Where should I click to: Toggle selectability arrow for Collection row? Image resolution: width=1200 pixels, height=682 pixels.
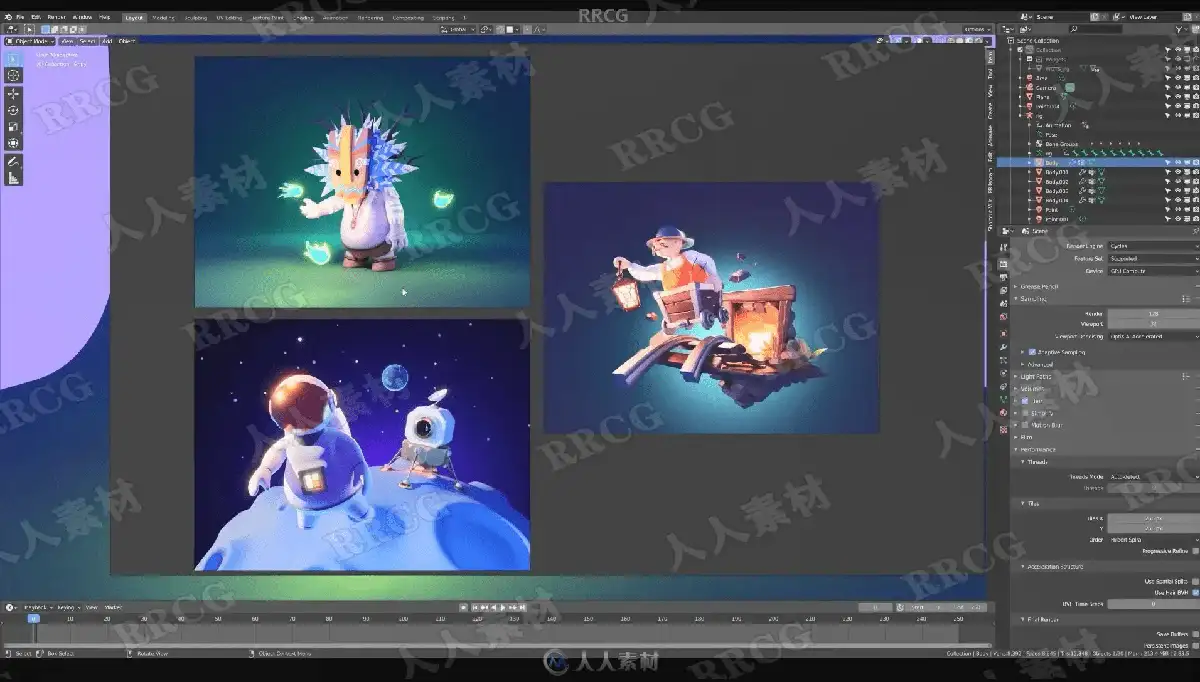1168,50
